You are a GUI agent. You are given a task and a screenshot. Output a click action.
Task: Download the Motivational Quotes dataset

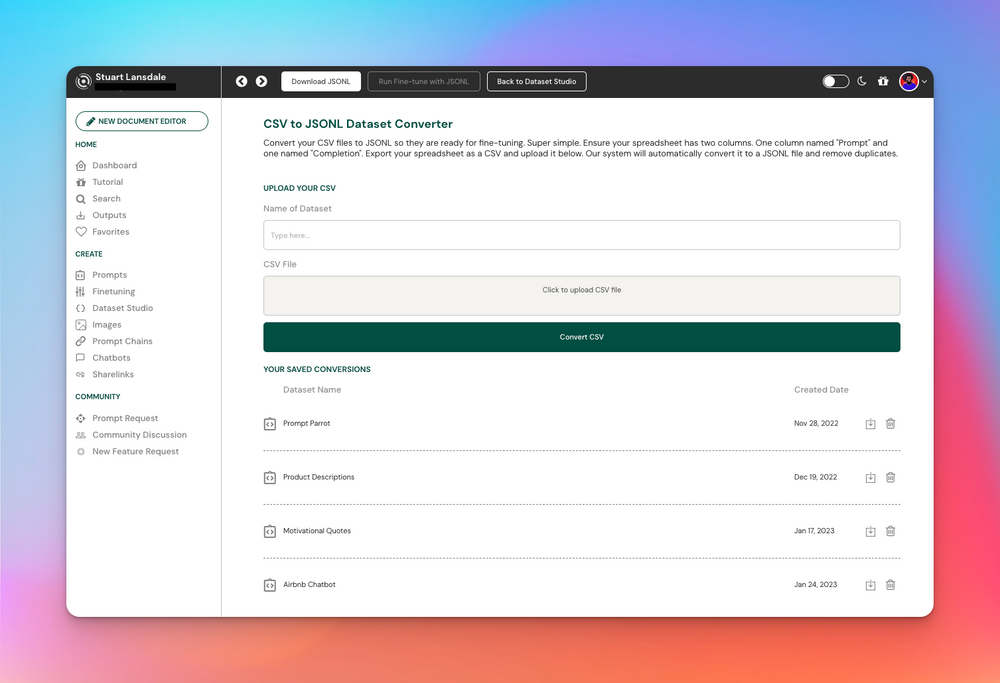pos(871,531)
